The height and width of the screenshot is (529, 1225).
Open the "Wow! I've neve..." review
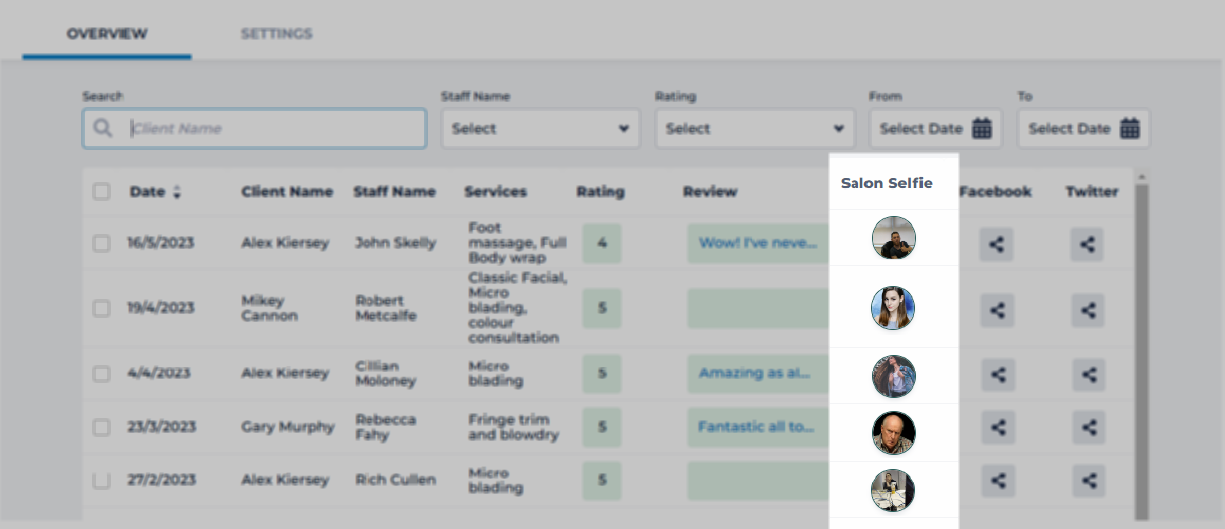pyautogui.click(x=758, y=243)
